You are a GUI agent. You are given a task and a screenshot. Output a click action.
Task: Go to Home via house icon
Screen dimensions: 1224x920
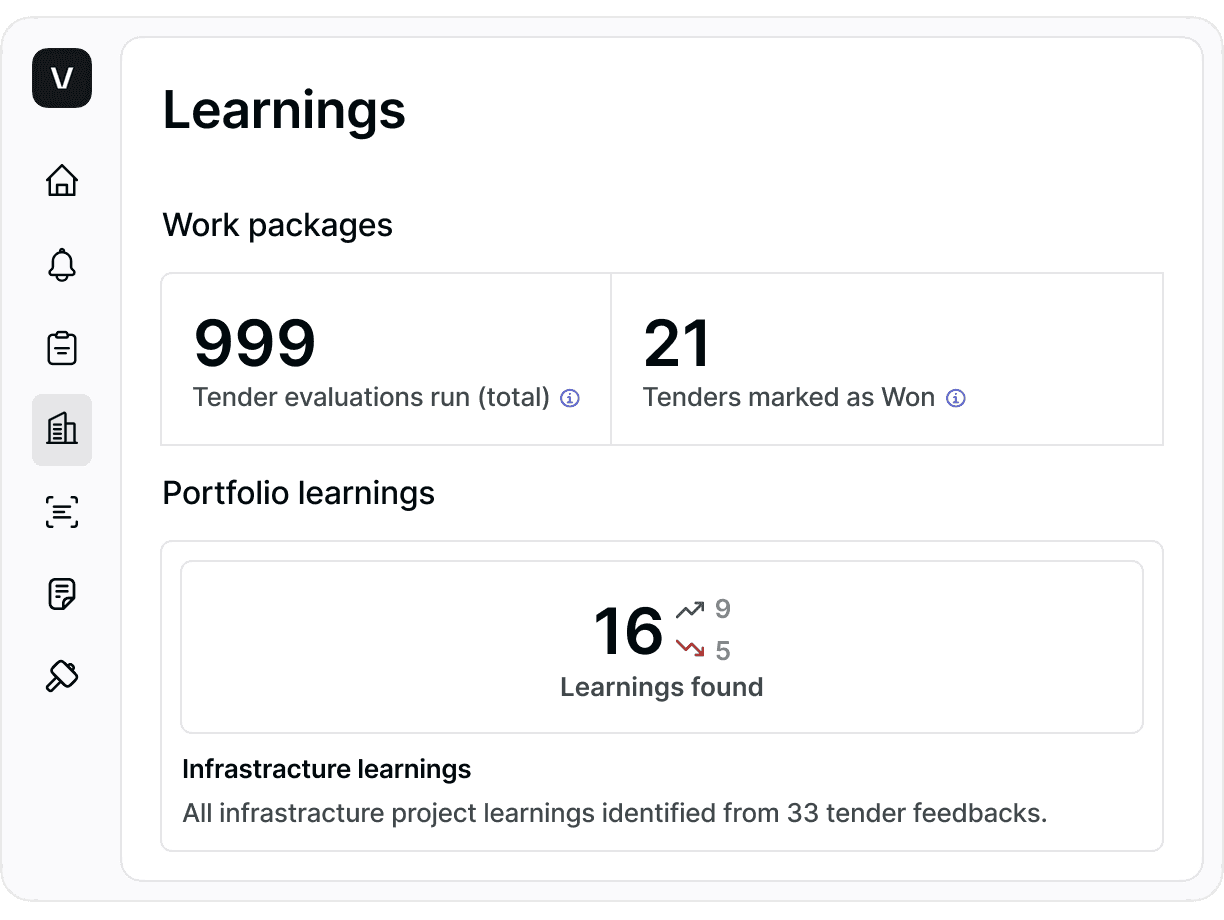pos(62,180)
